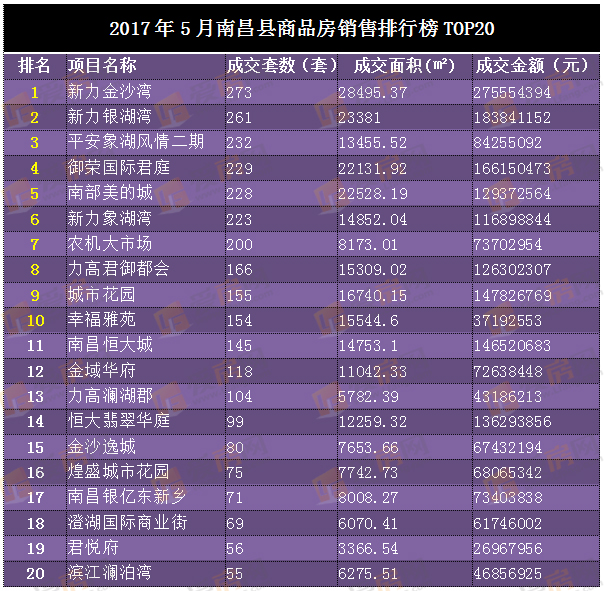Select the project name 力高君御都会
Screen dimensions: 604x591
point(119,269)
